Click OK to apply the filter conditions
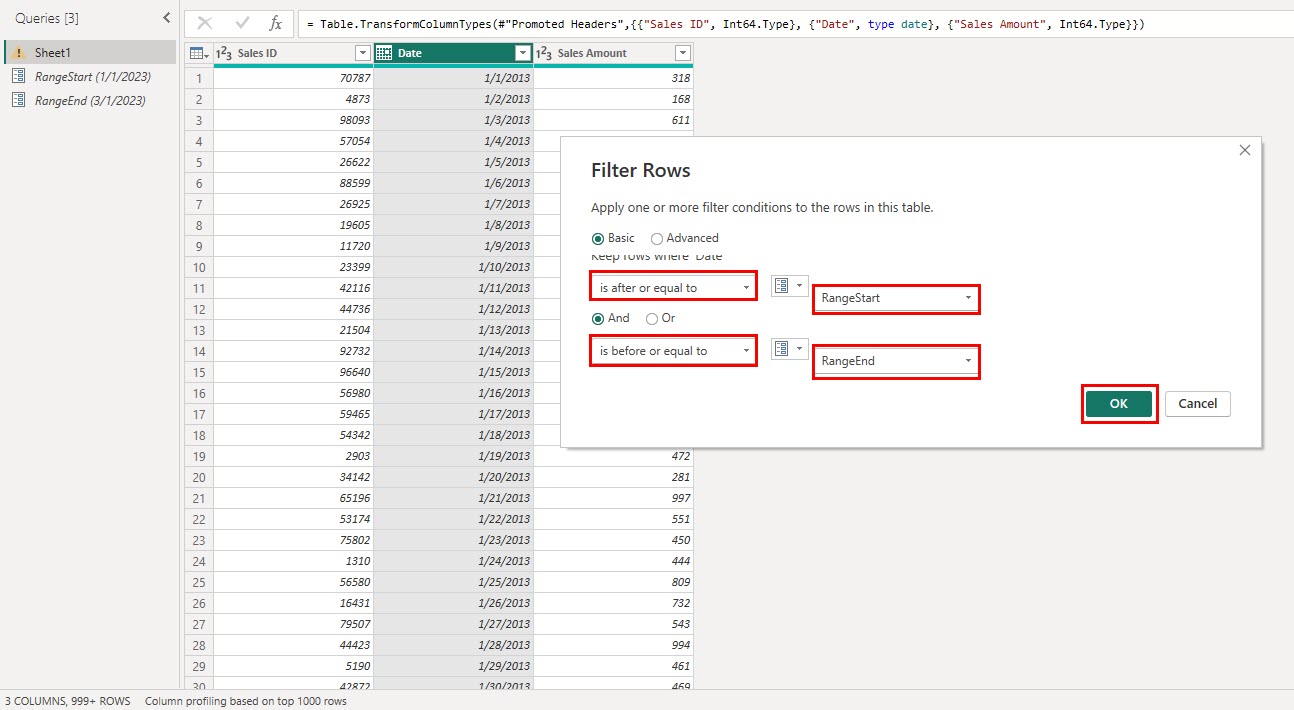 click(x=1119, y=403)
